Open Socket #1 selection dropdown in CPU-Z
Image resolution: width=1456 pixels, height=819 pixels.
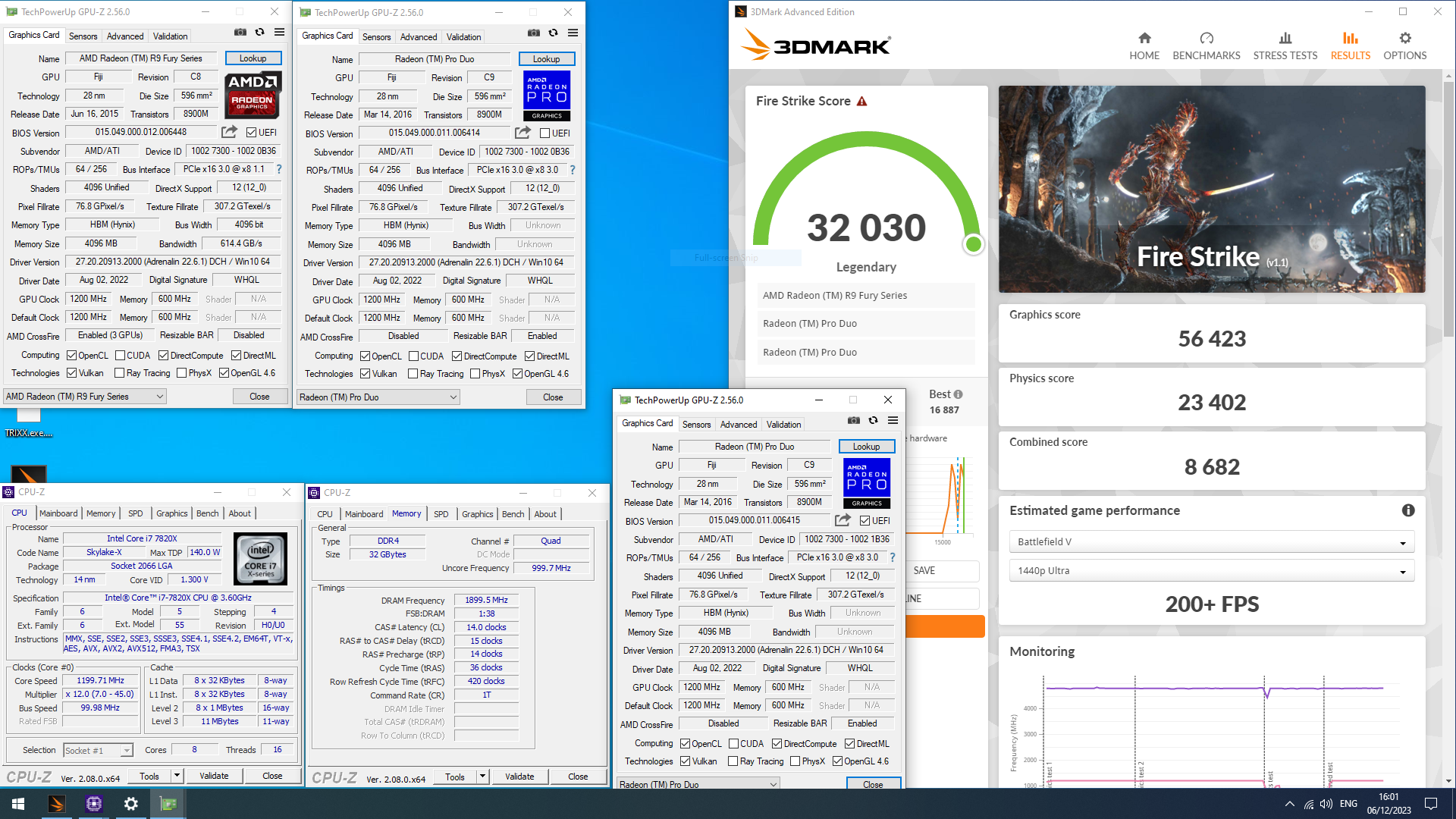tap(98, 751)
